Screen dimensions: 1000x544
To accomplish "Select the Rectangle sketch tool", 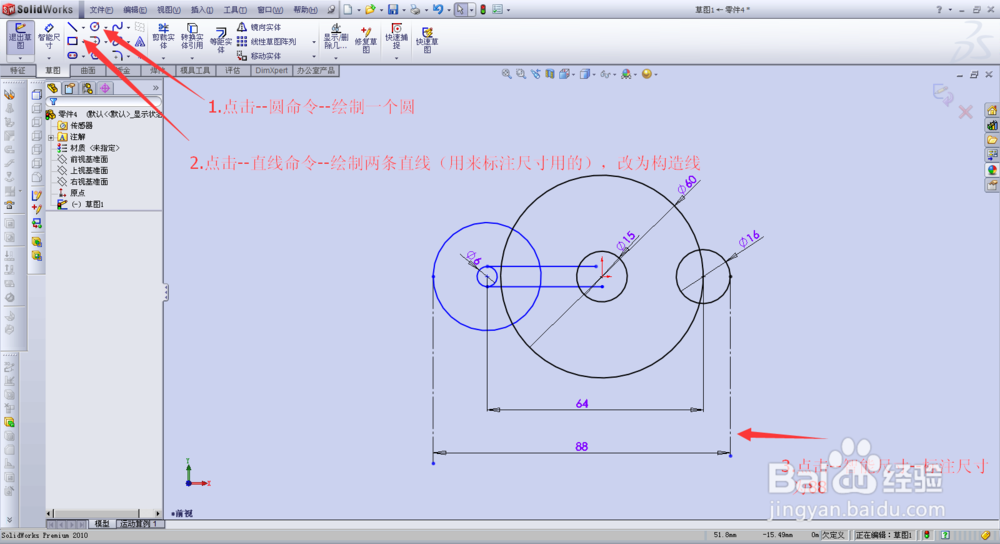I will tap(72, 41).
